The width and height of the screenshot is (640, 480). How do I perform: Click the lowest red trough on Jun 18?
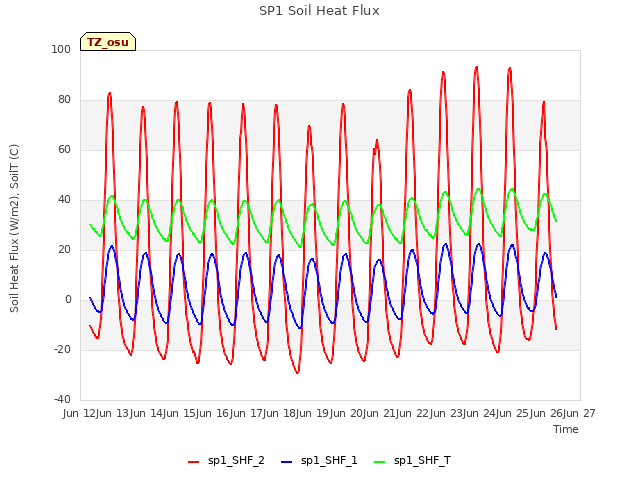298,372
